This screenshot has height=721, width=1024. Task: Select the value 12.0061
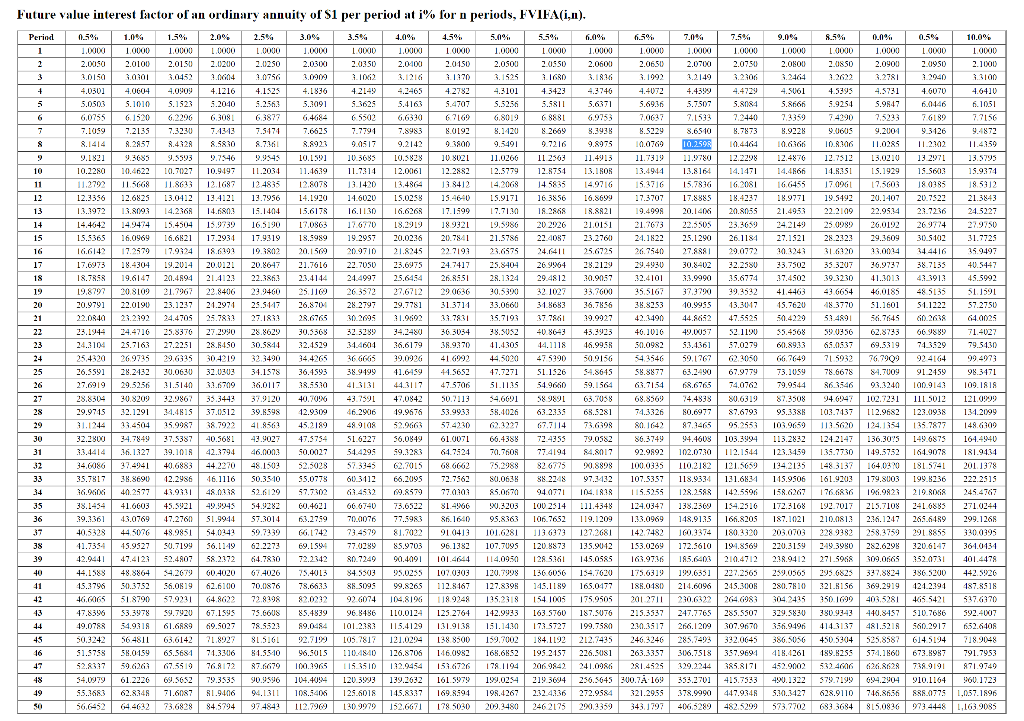[408, 171]
